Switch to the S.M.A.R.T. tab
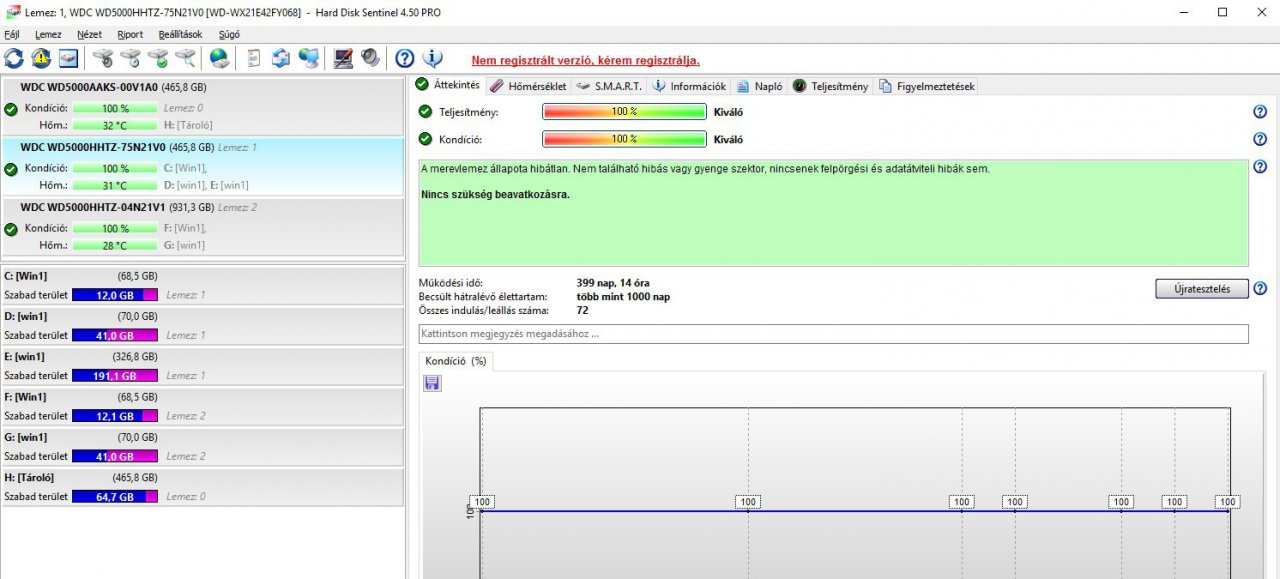This screenshot has width=1280, height=579. point(609,86)
